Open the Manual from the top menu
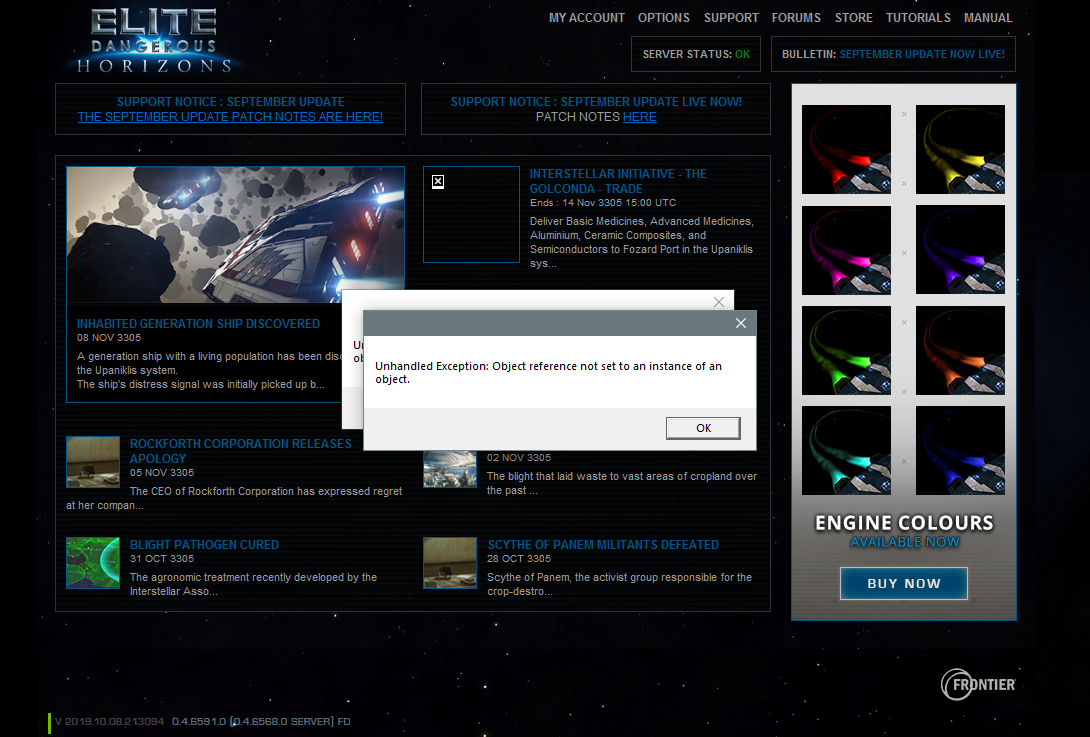Image resolution: width=1090 pixels, height=737 pixels. click(988, 18)
